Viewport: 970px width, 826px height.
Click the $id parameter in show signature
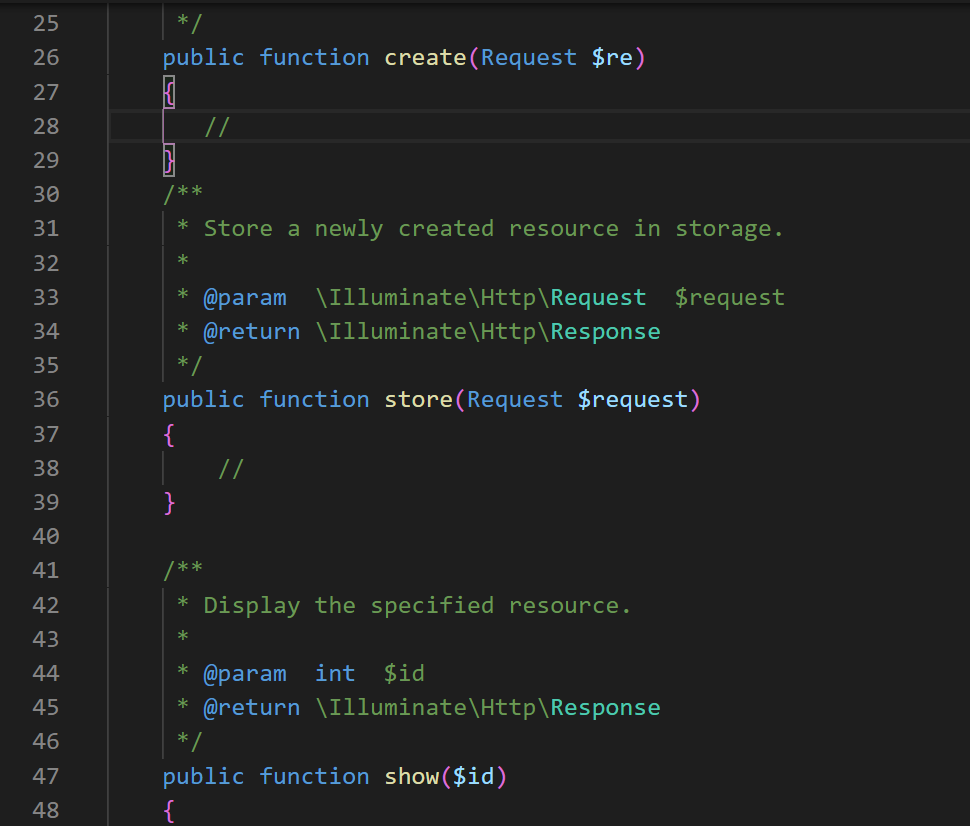point(473,777)
